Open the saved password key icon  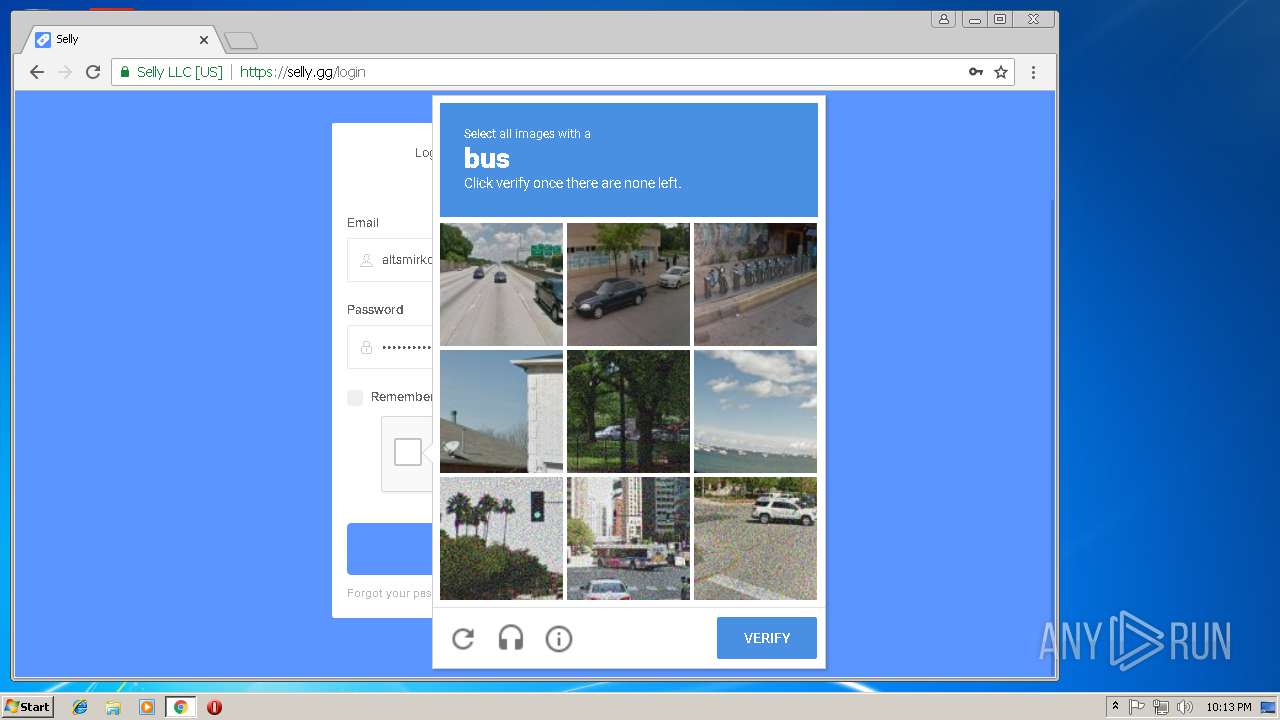(x=976, y=72)
